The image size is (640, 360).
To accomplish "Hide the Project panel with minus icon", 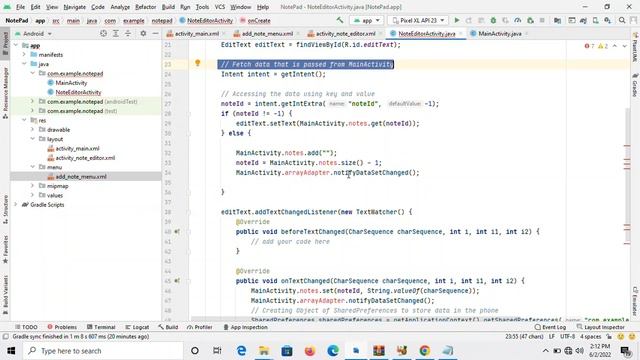I will [156, 33].
